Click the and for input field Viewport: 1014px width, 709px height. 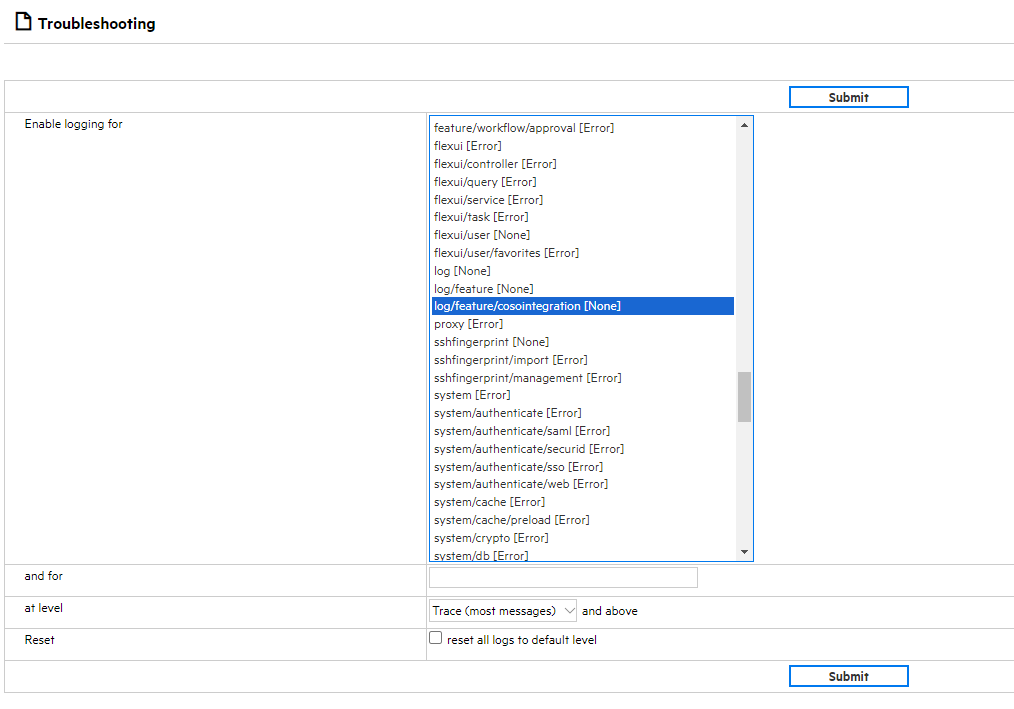click(562, 577)
